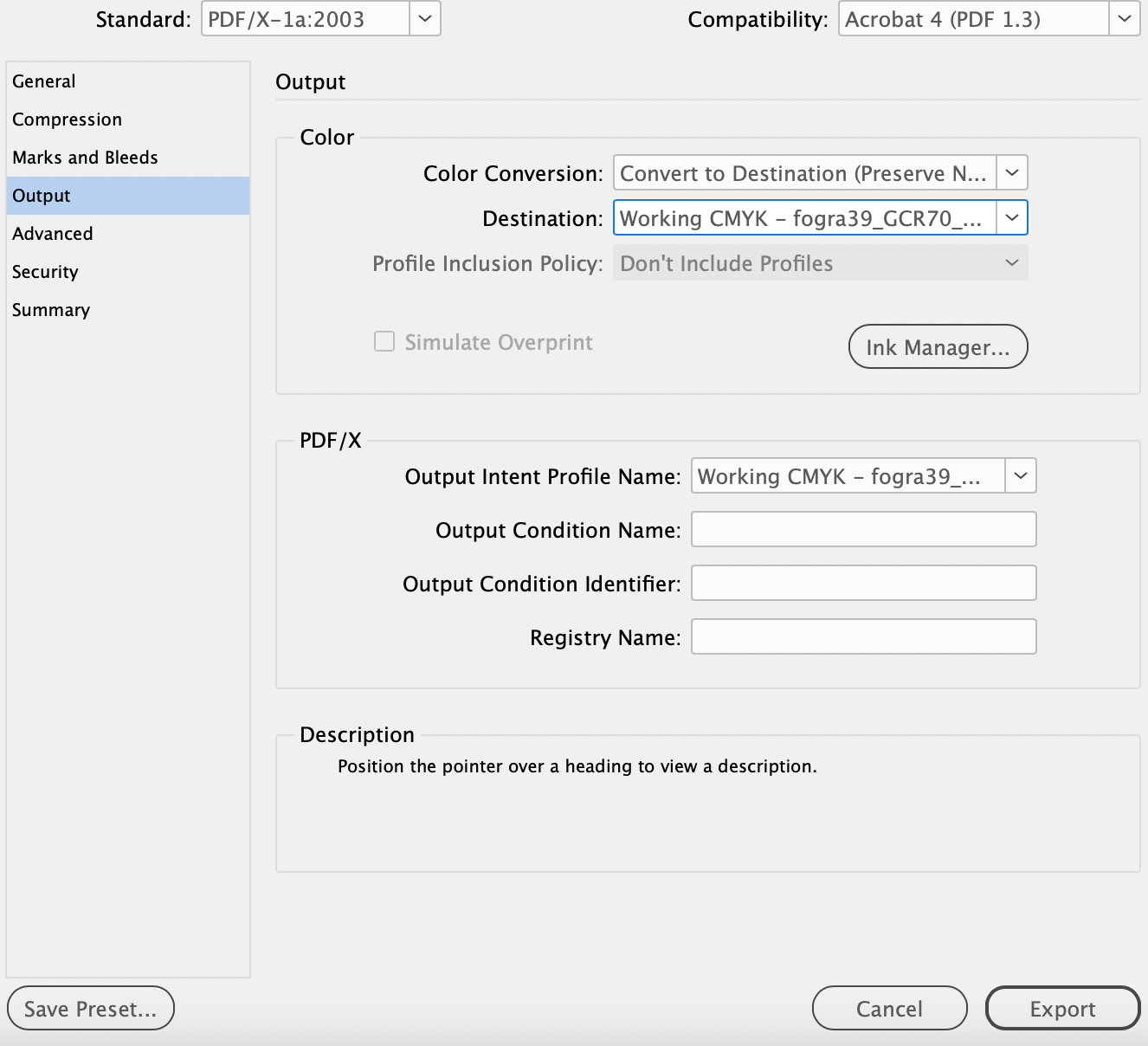Click the Output Condition Name field
This screenshot has height=1046, width=1148.
[863, 530]
